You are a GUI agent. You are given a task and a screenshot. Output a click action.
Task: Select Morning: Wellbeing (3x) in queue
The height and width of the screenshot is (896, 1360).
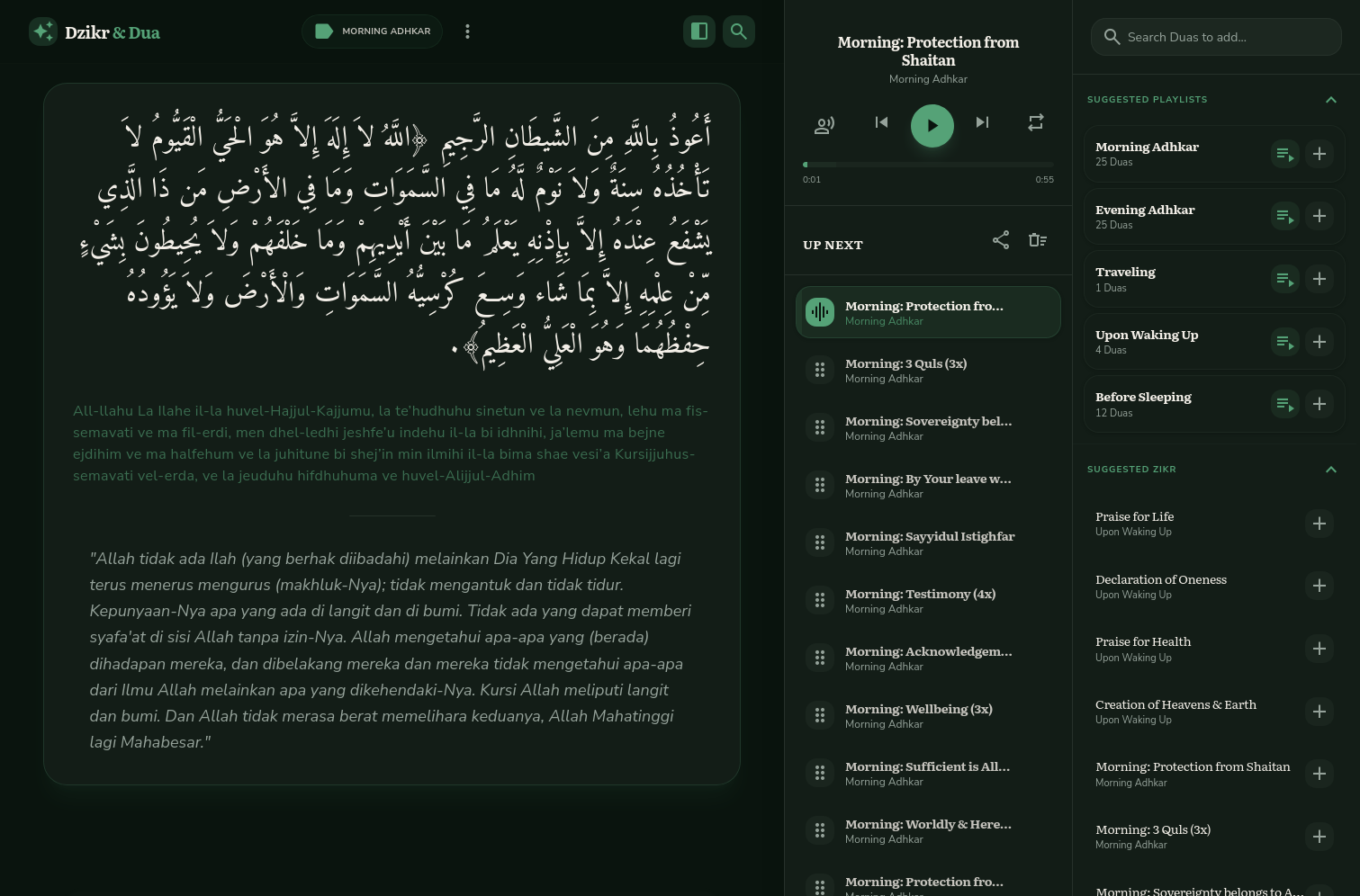click(x=928, y=715)
